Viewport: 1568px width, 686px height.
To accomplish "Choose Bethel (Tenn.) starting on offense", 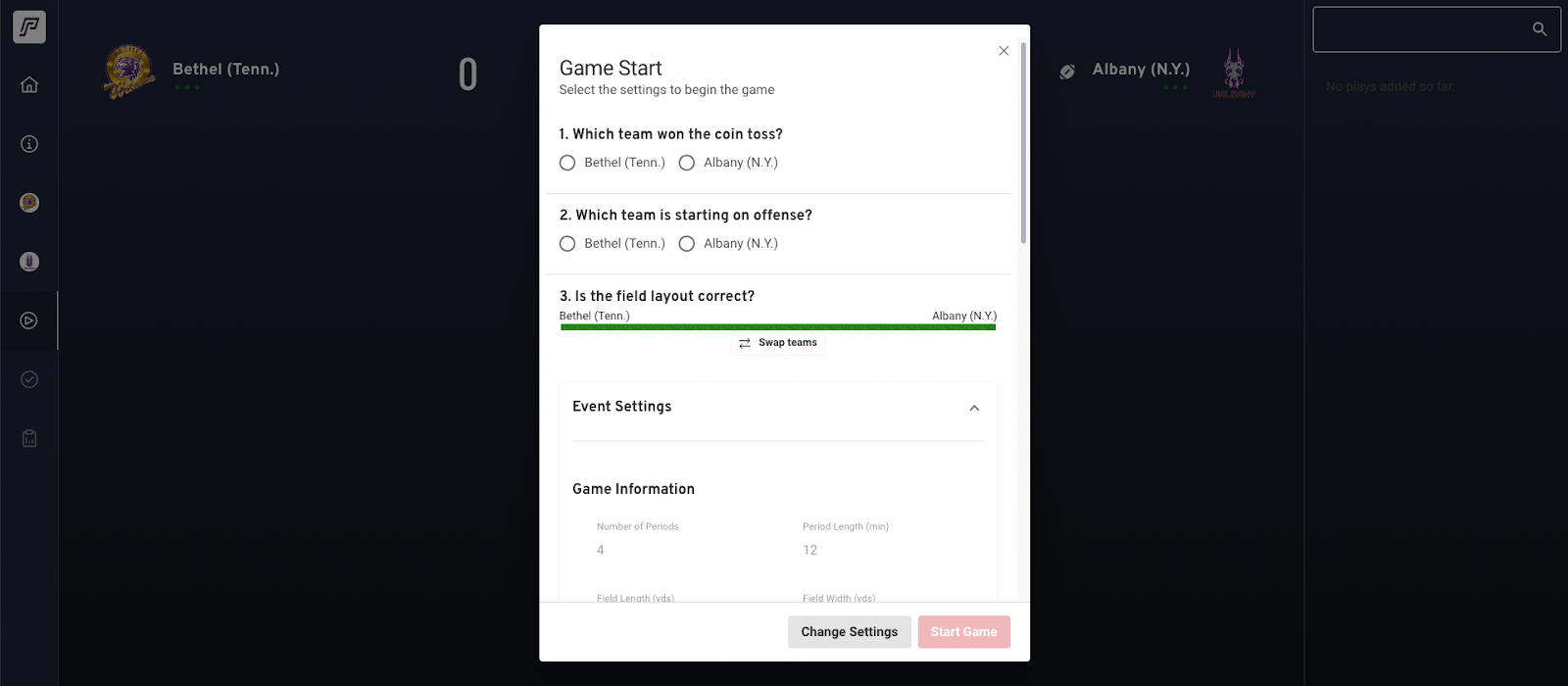I will pyautogui.click(x=567, y=244).
